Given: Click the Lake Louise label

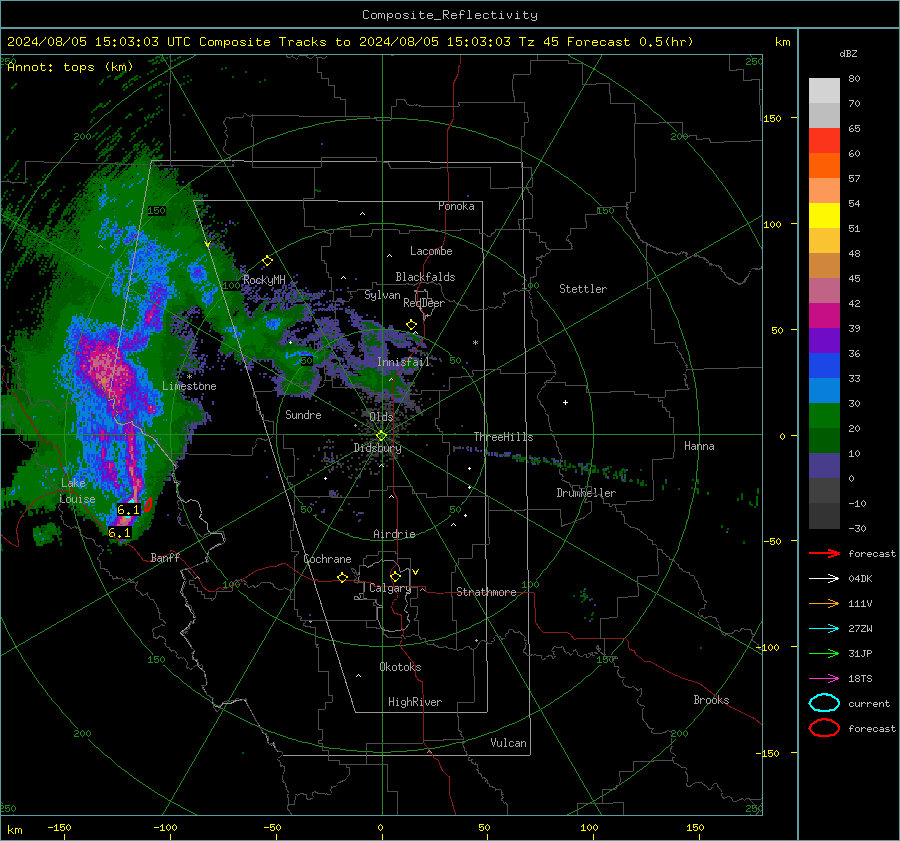Looking at the screenshot, I should [x=77, y=491].
